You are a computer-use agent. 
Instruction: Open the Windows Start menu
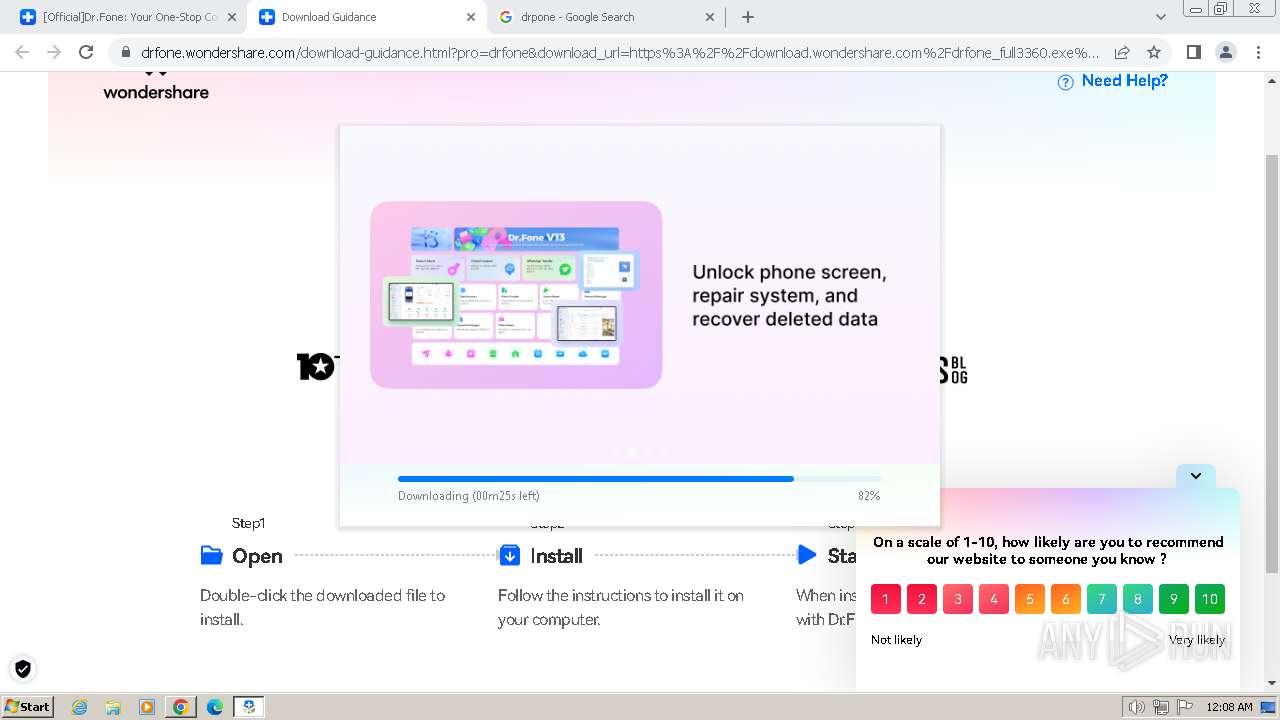(x=28, y=707)
